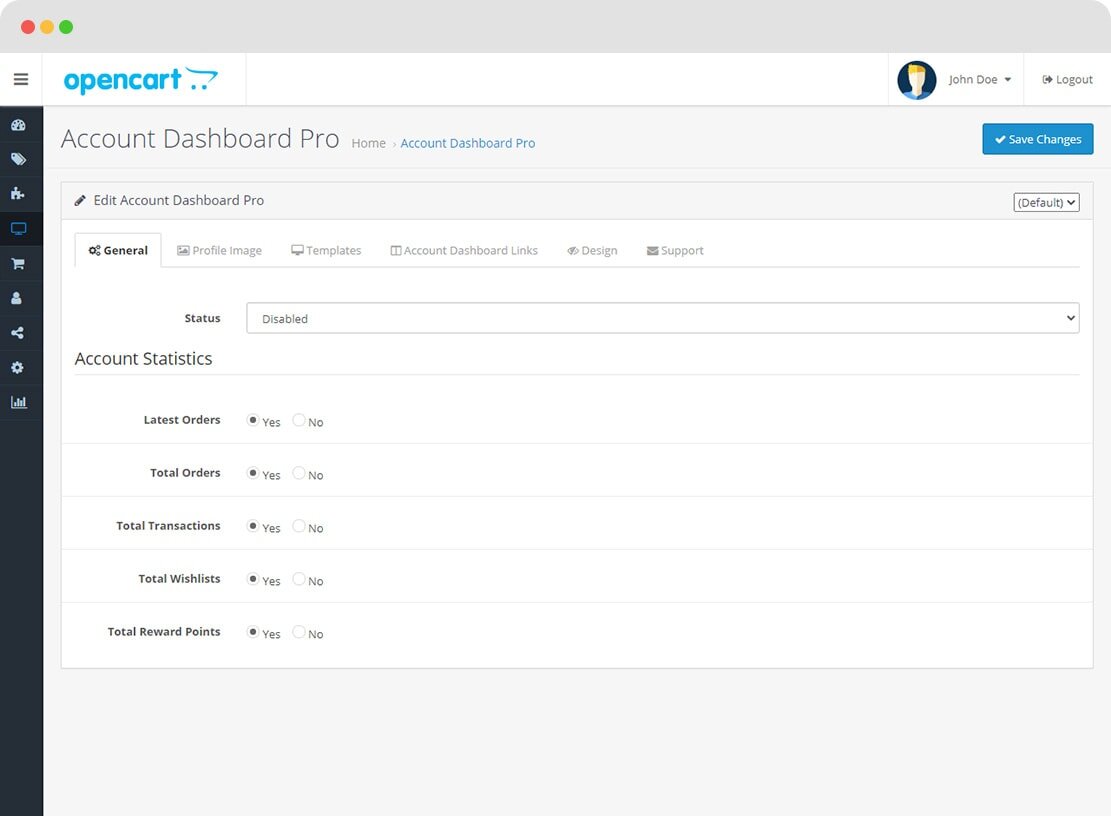Switch to the Account Dashboard Links tab
This screenshot has width=1111, height=816.
464,250
